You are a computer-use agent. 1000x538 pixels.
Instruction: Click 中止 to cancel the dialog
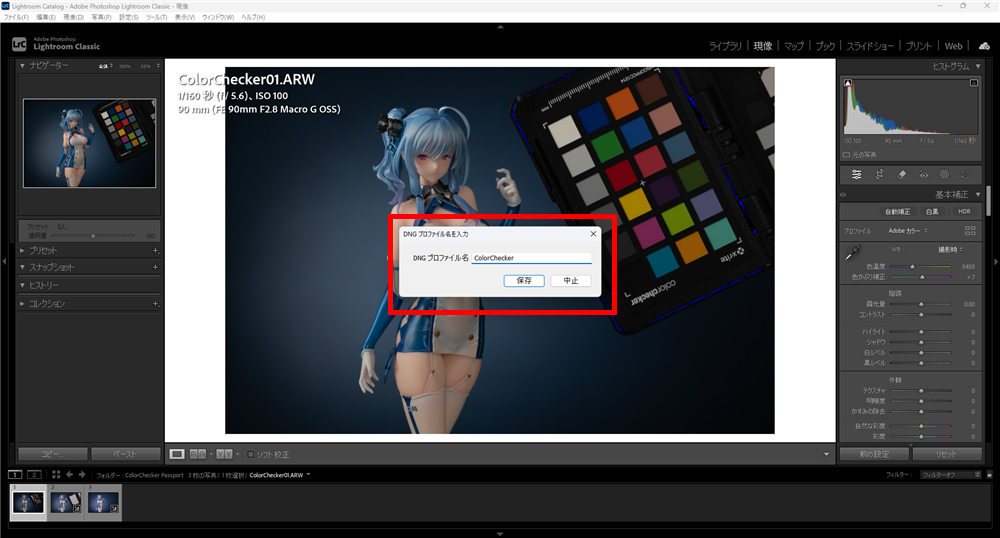point(571,280)
